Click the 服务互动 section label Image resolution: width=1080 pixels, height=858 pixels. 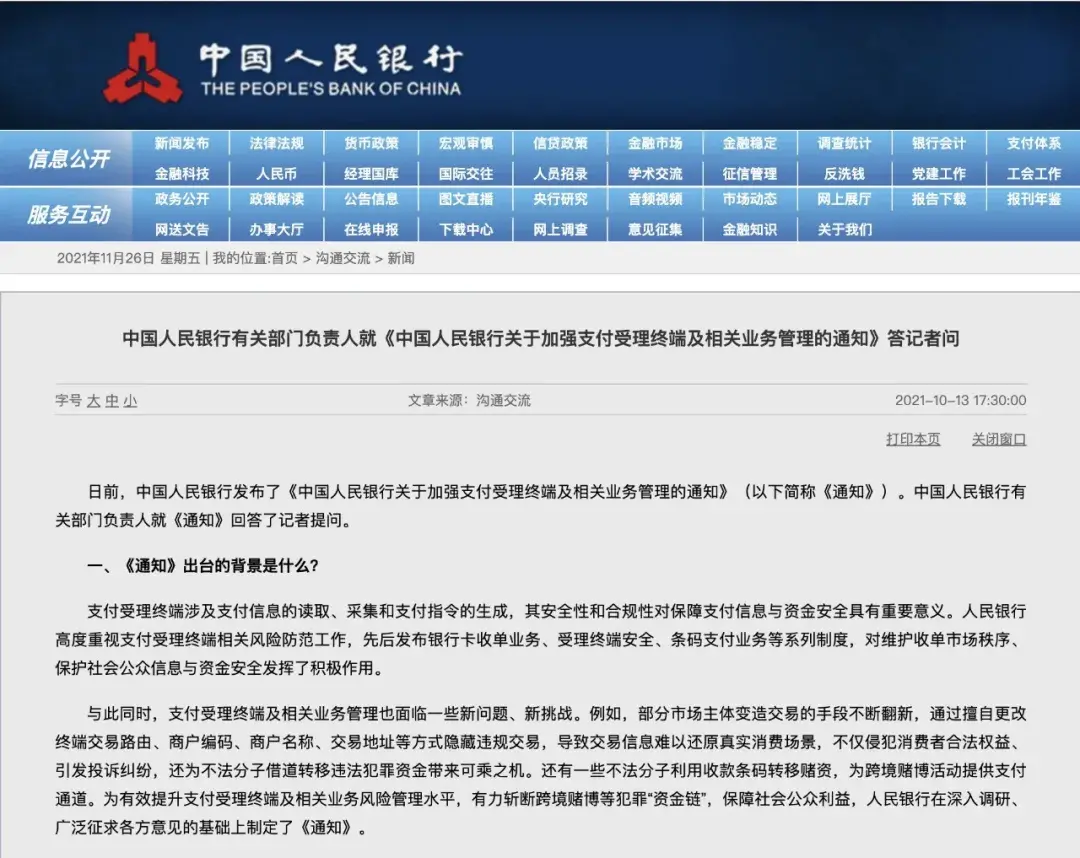68,214
